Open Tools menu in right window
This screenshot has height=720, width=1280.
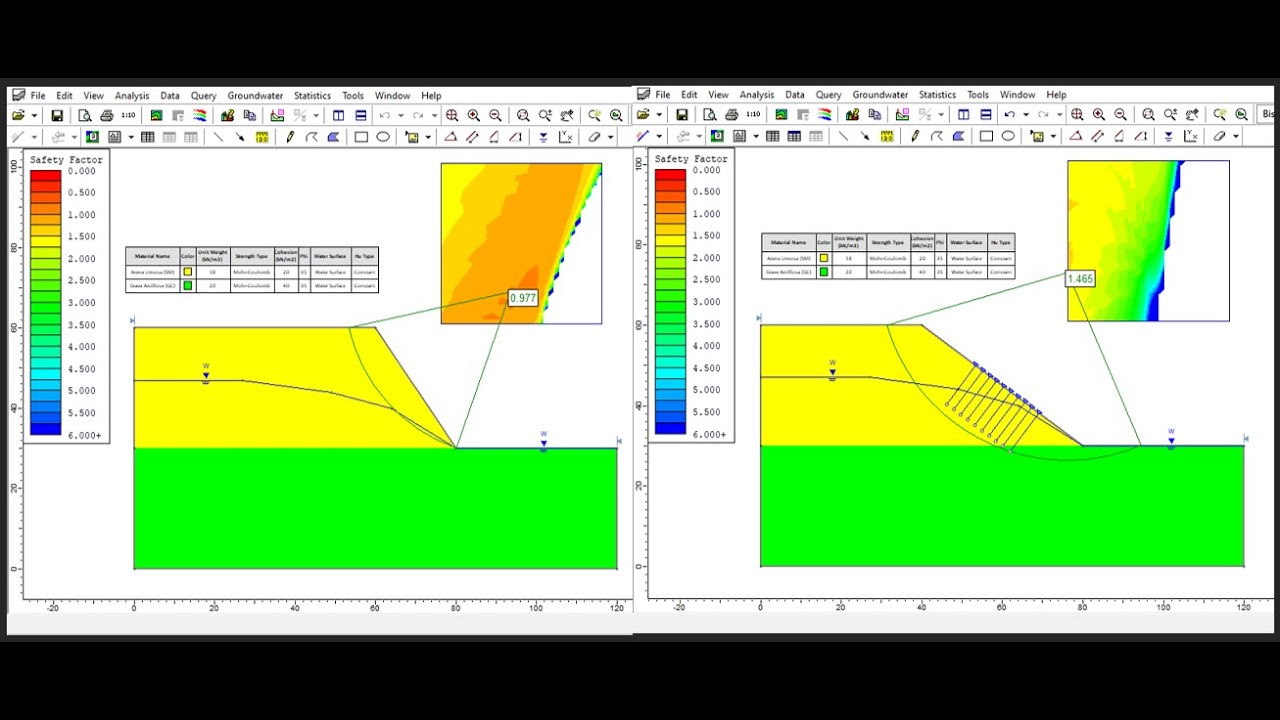tap(978, 95)
